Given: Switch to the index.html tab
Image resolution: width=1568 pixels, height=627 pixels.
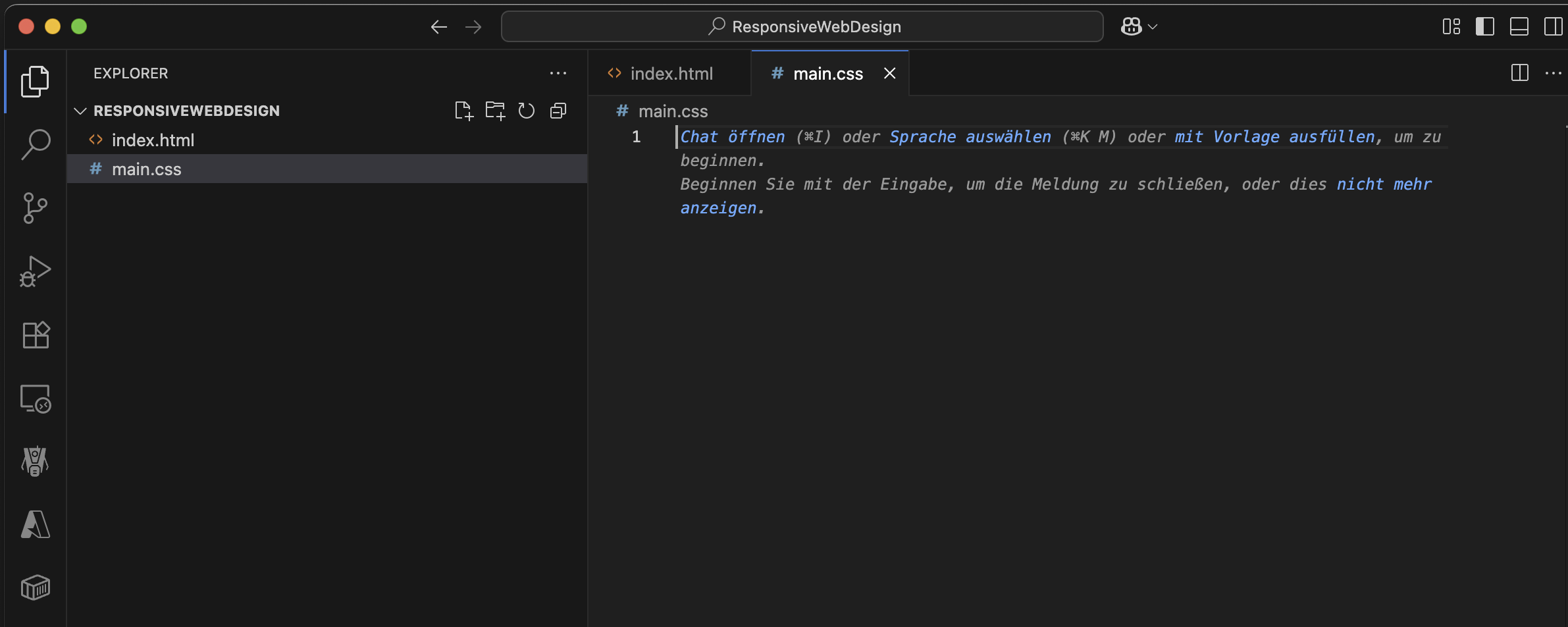Looking at the screenshot, I should tap(670, 74).
